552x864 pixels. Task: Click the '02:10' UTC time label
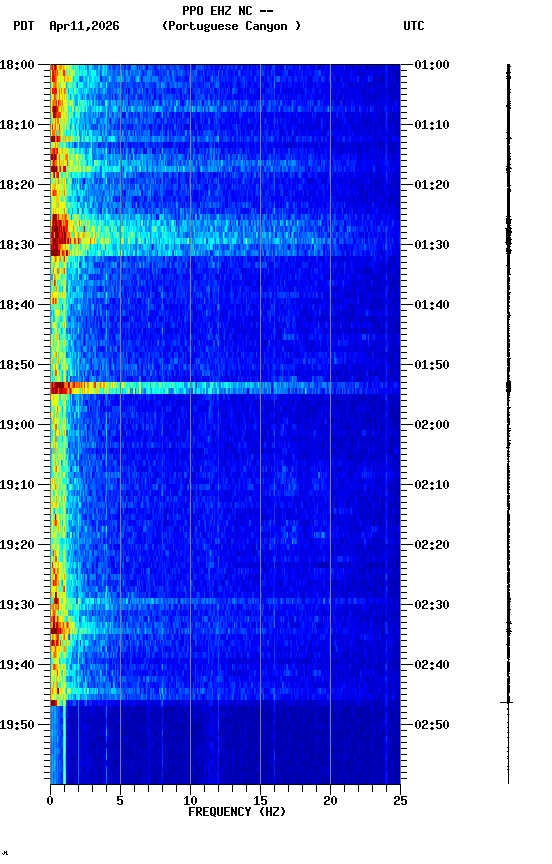pyautogui.click(x=432, y=485)
